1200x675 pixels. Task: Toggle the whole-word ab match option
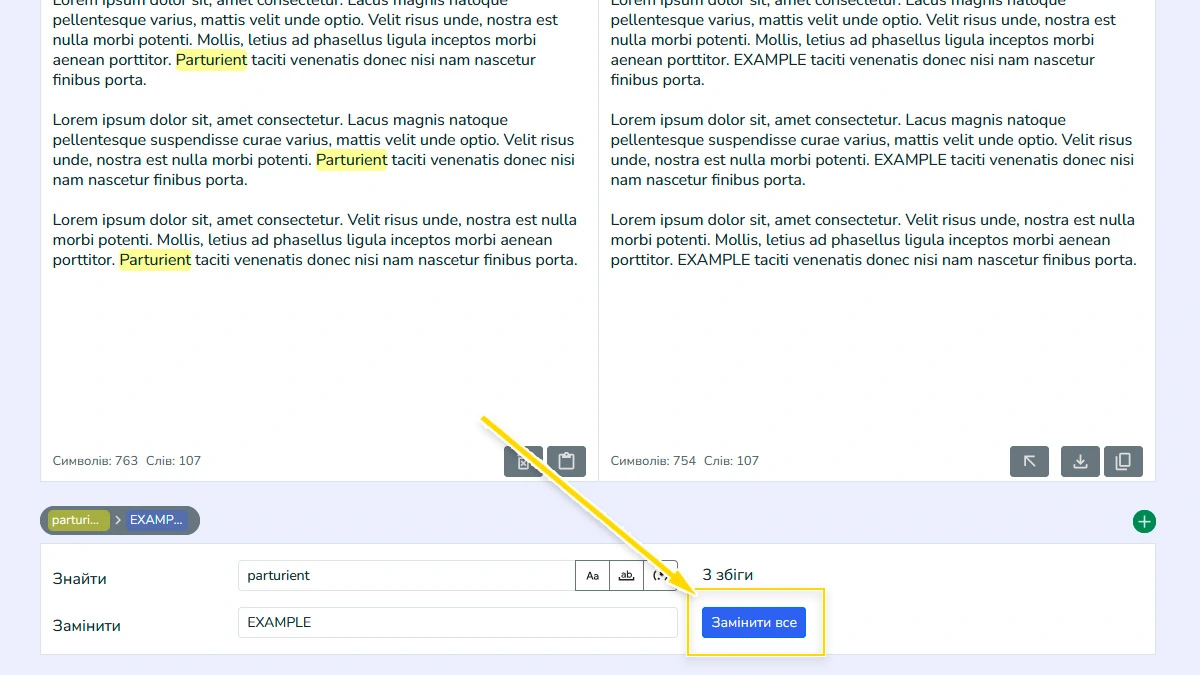[626, 576]
